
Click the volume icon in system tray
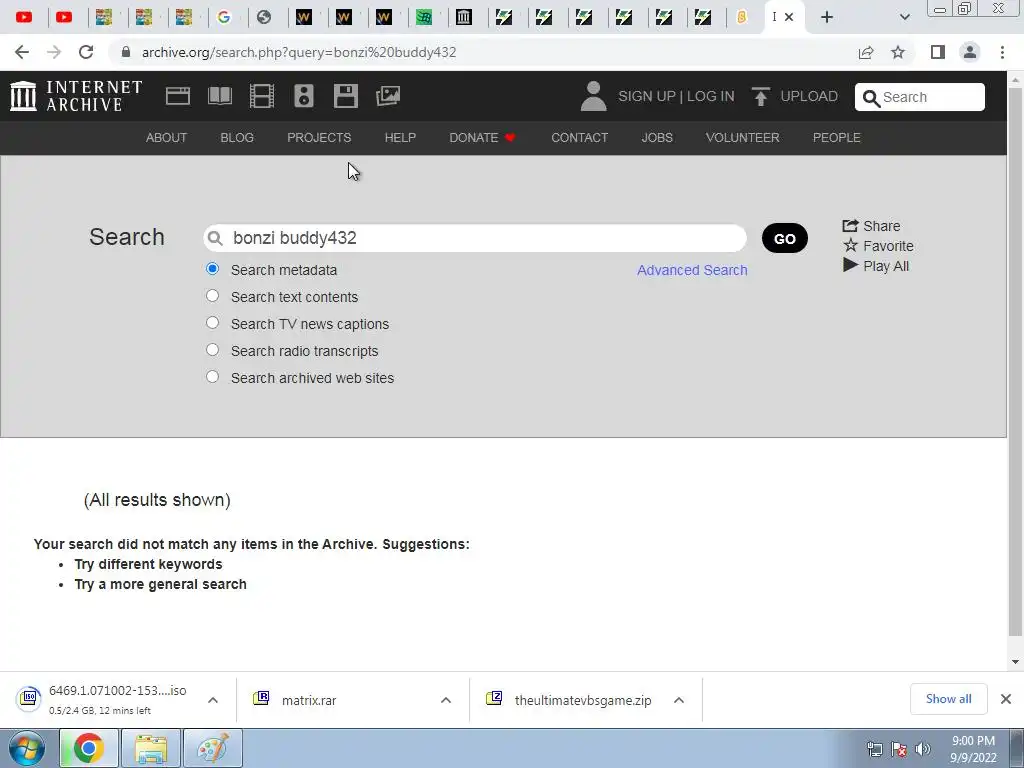923,749
